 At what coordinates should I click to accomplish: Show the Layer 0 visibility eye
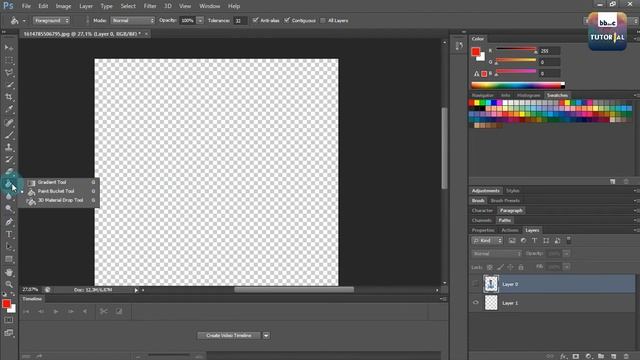[476, 284]
